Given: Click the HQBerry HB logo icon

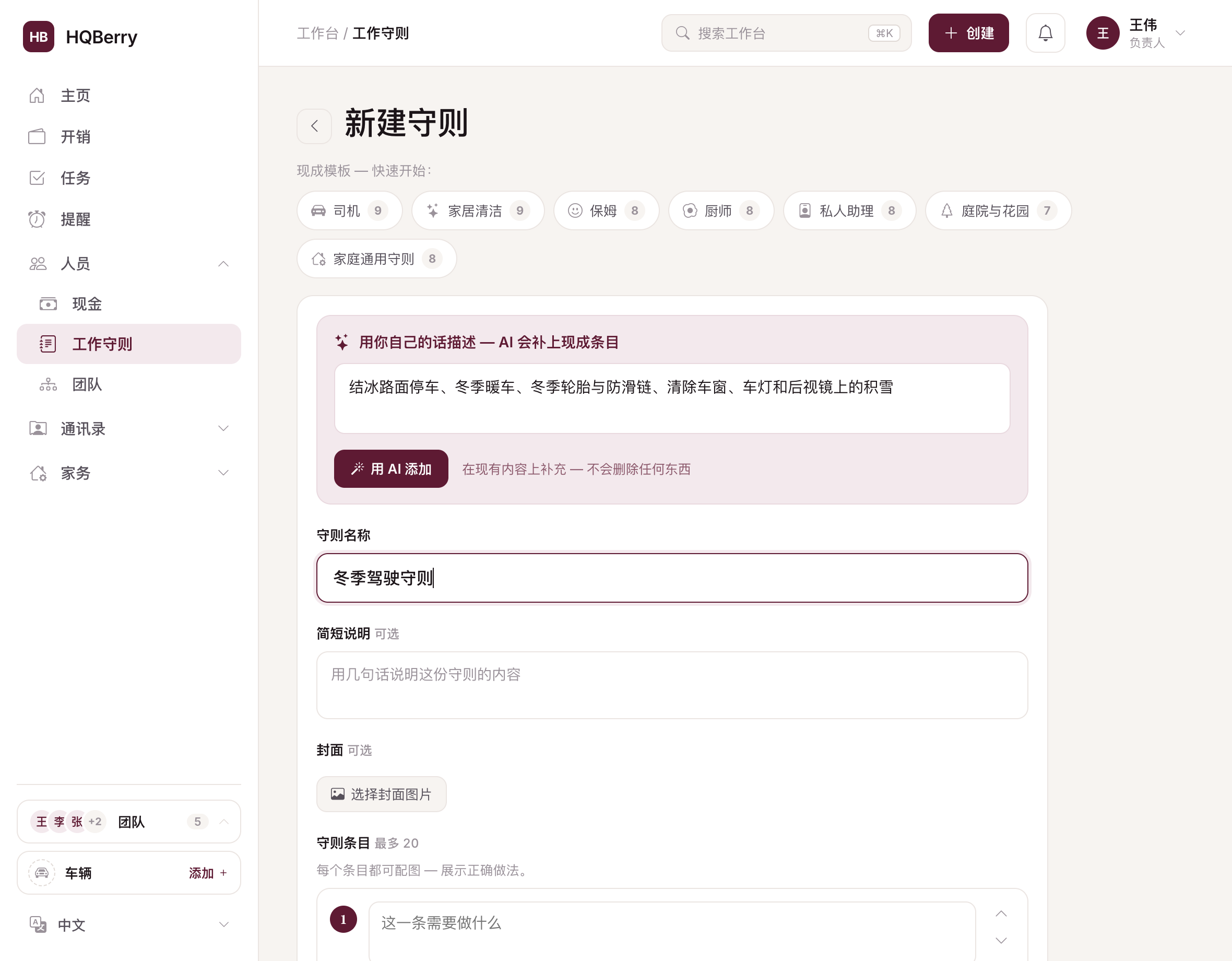Looking at the screenshot, I should [x=38, y=37].
